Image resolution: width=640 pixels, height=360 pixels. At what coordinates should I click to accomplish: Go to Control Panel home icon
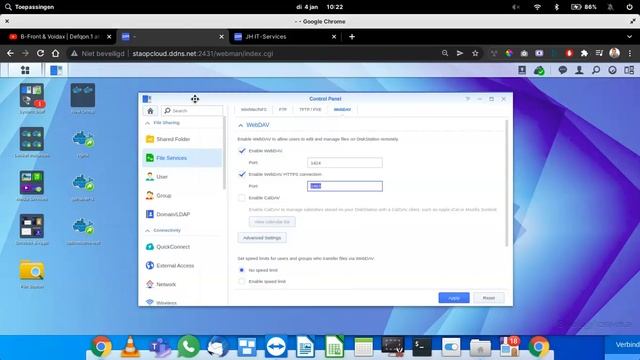tap(150, 111)
